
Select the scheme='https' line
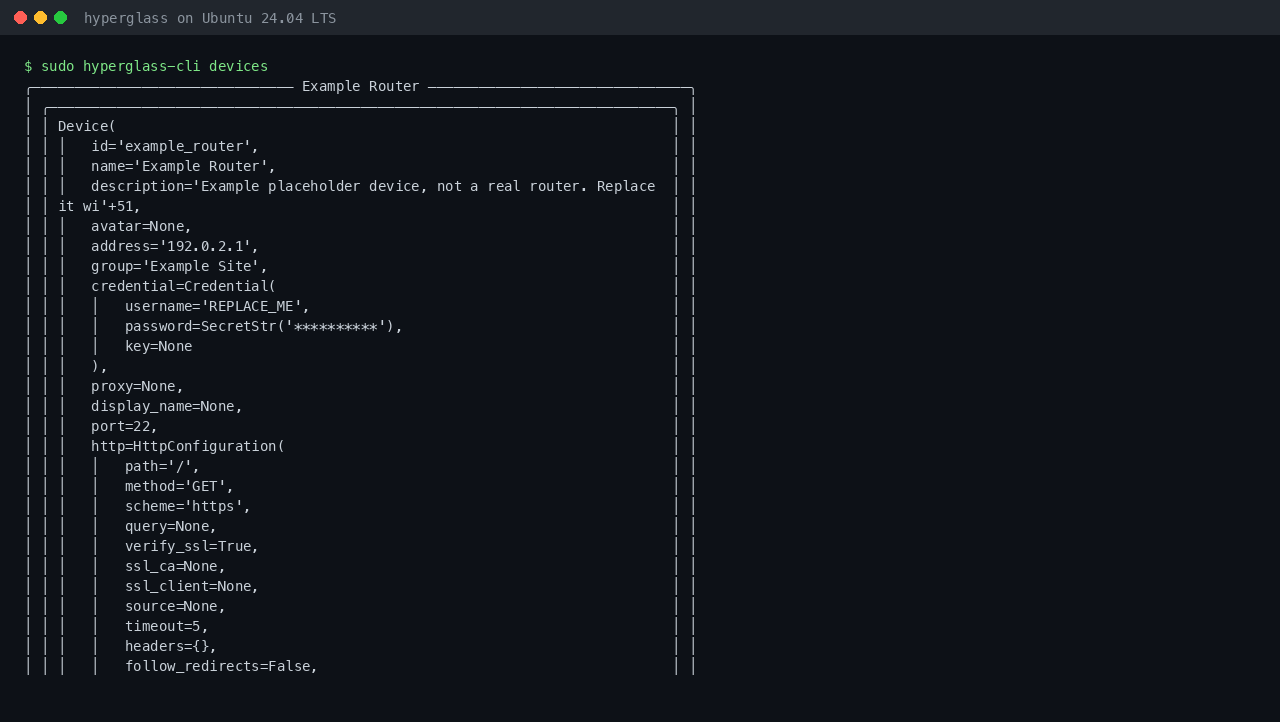click(x=187, y=506)
